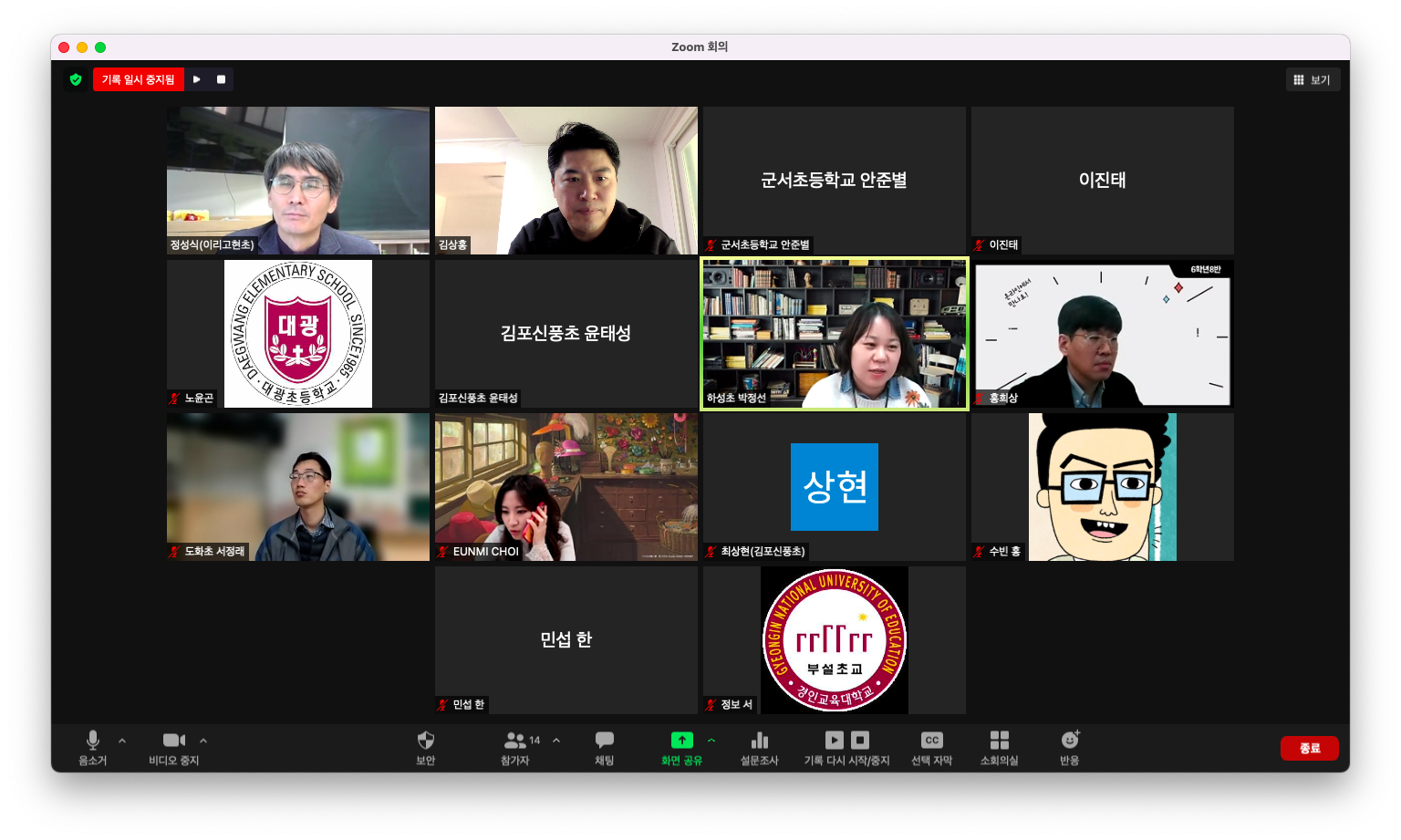Select the highlighted 하성초 박정선 video tile
Image resolution: width=1401 pixels, height=840 pixels.
835,334
